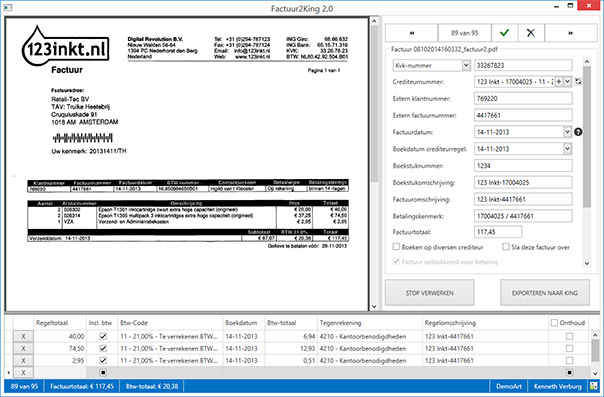This screenshot has height=397, width=604.
Task: Uncheck Incl. btw on the 74,50 line
Action: pyautogui.click(x=103, y=348)
